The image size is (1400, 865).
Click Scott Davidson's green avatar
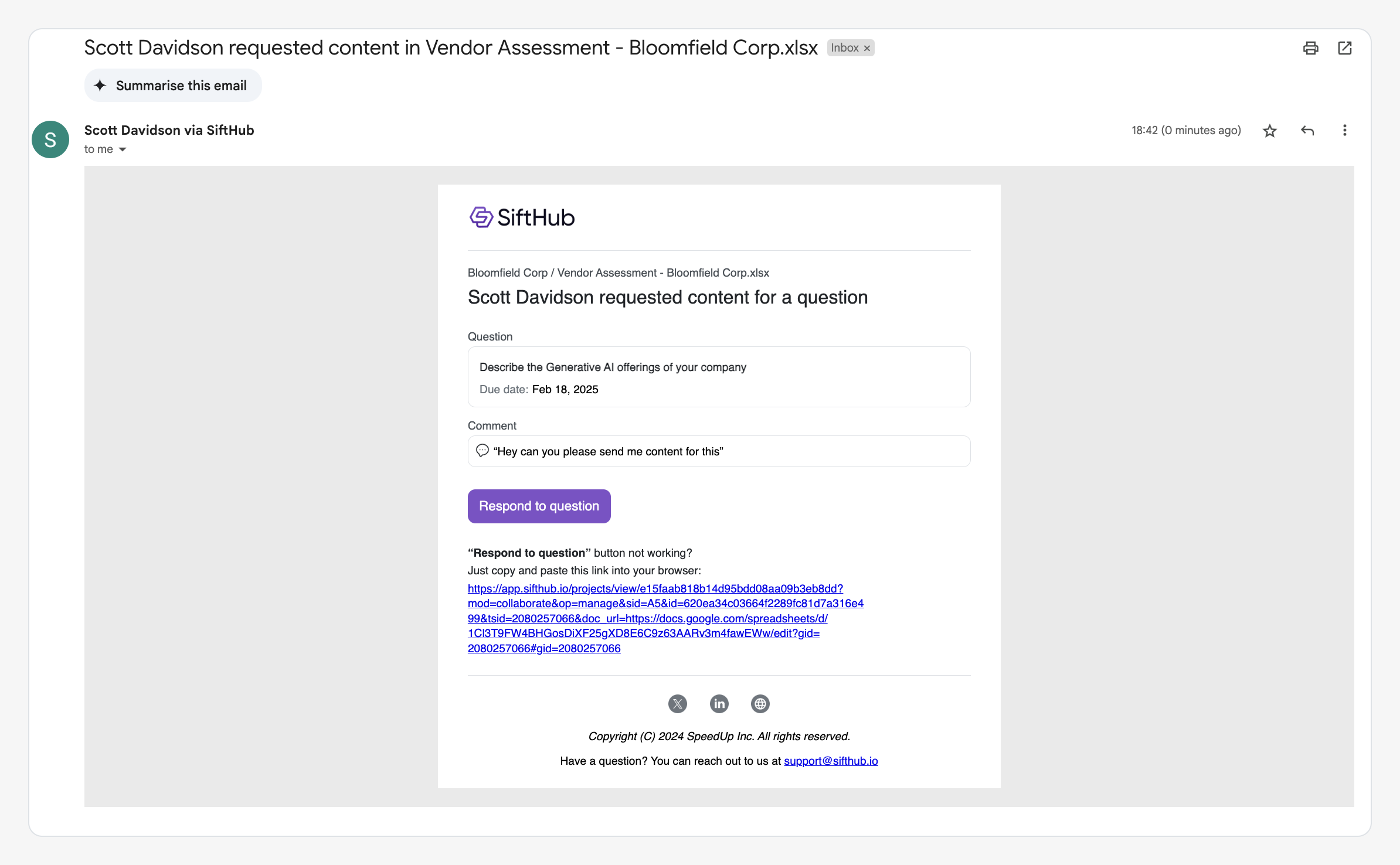pyautogui.click(x=50, y=139)
